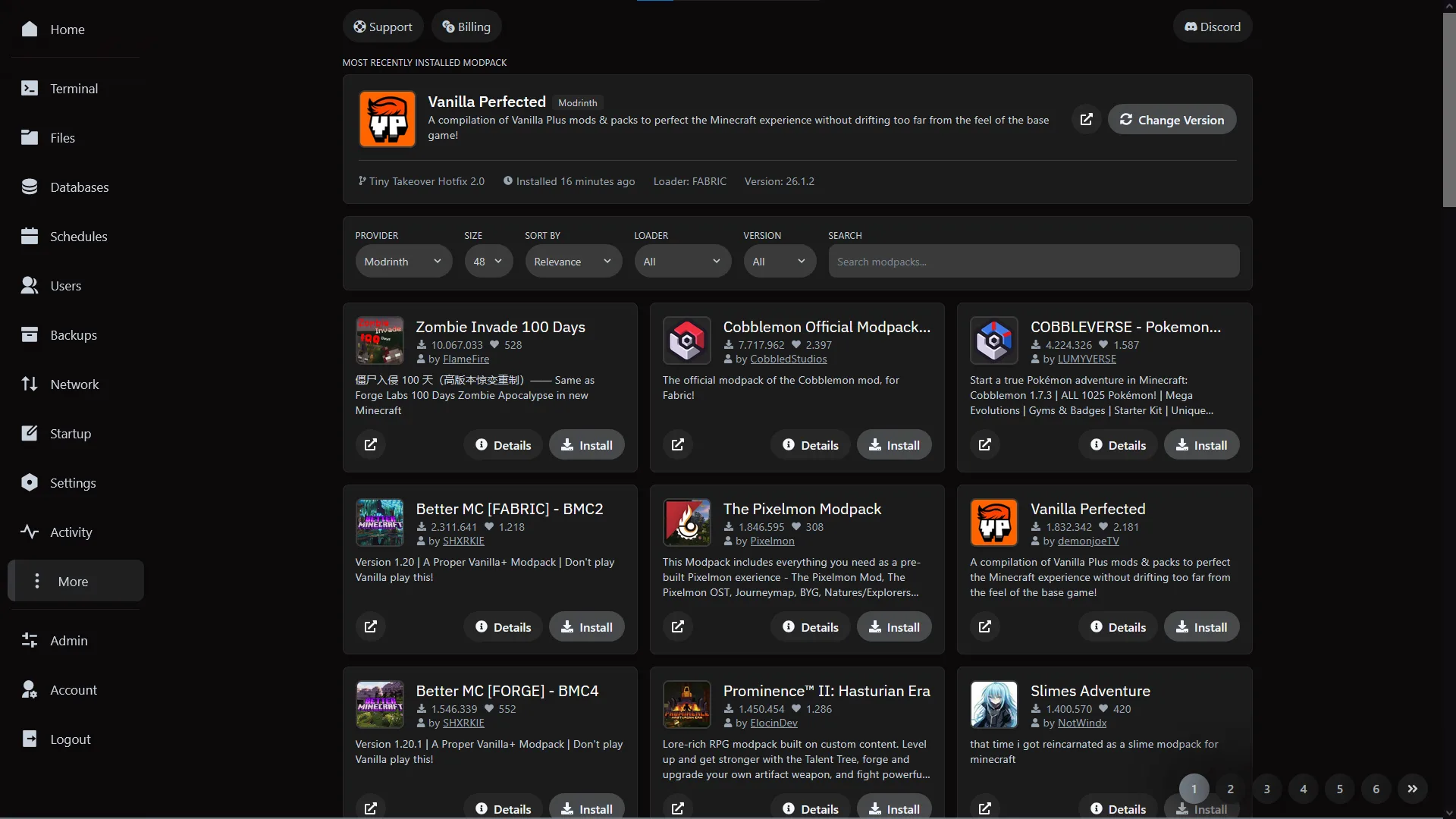
Task: Open external link for Slimes Adventure
Action: [x=985, y=808]
